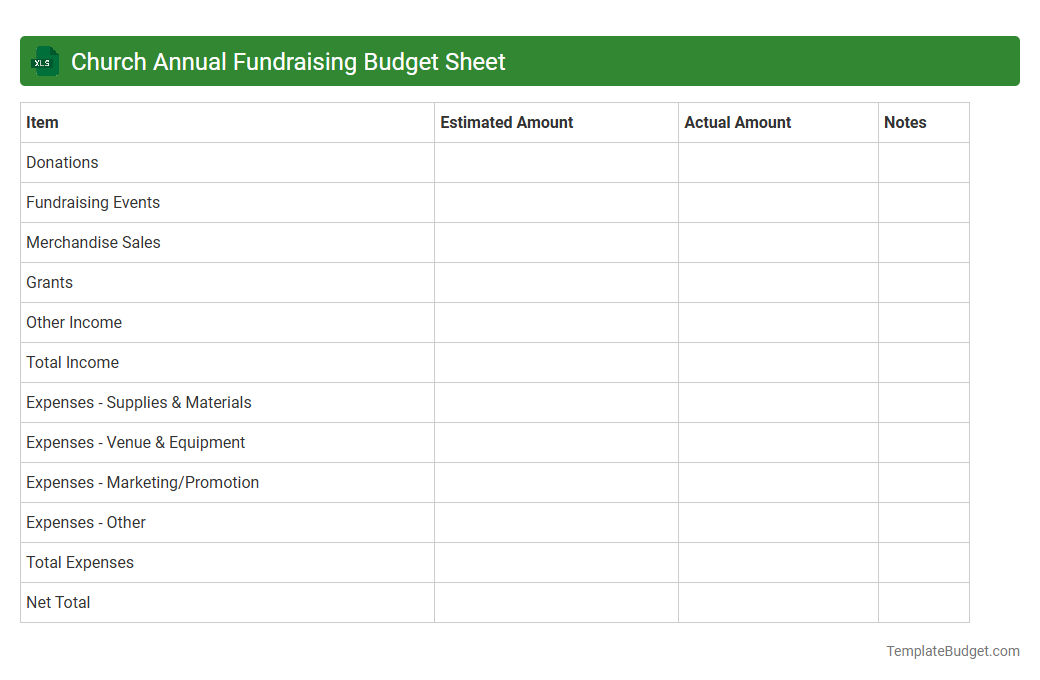Select the Notes column header

905,122
